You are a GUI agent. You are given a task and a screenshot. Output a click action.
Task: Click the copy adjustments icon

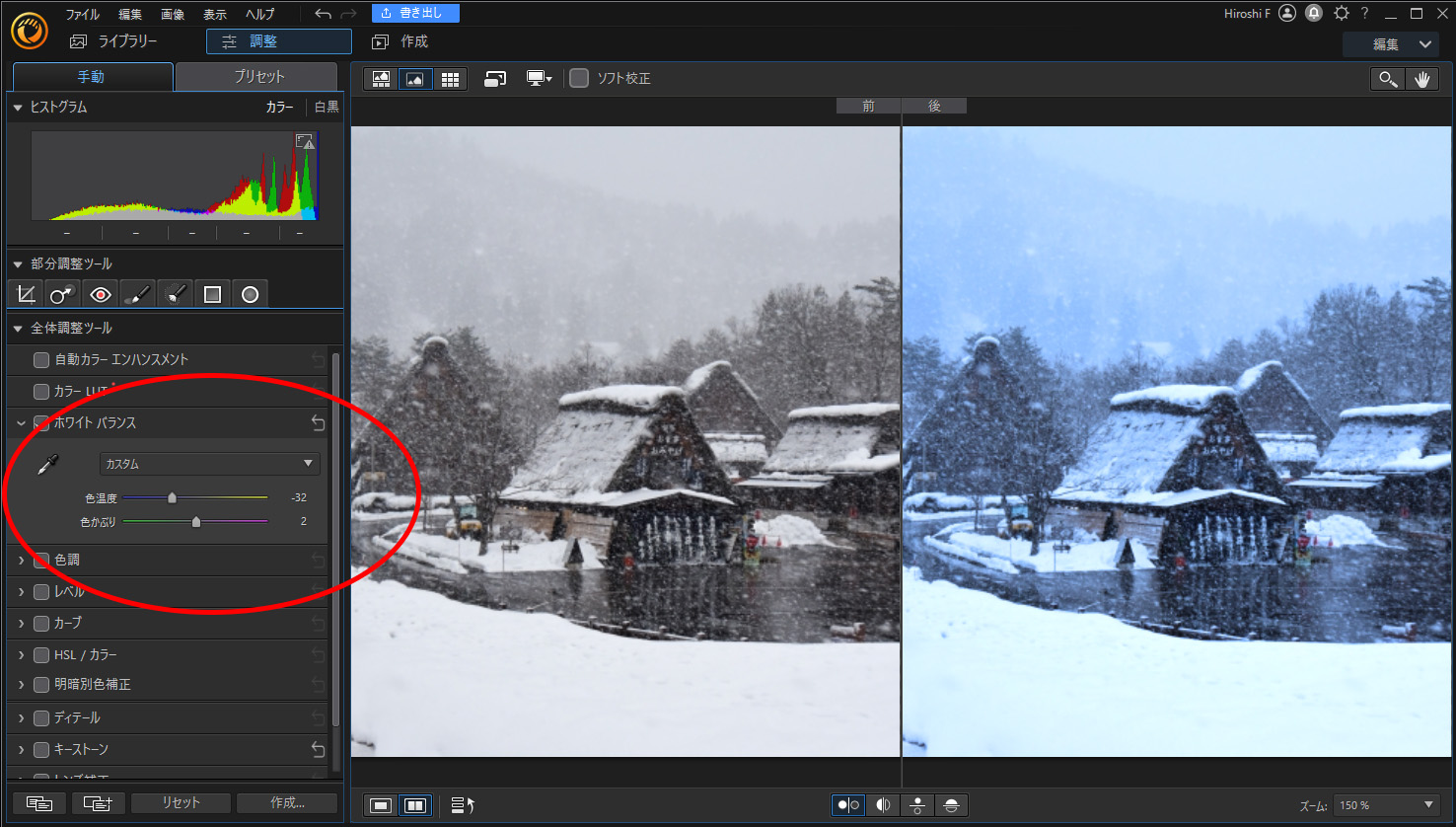pyautogui.click(x=39, y=803)
